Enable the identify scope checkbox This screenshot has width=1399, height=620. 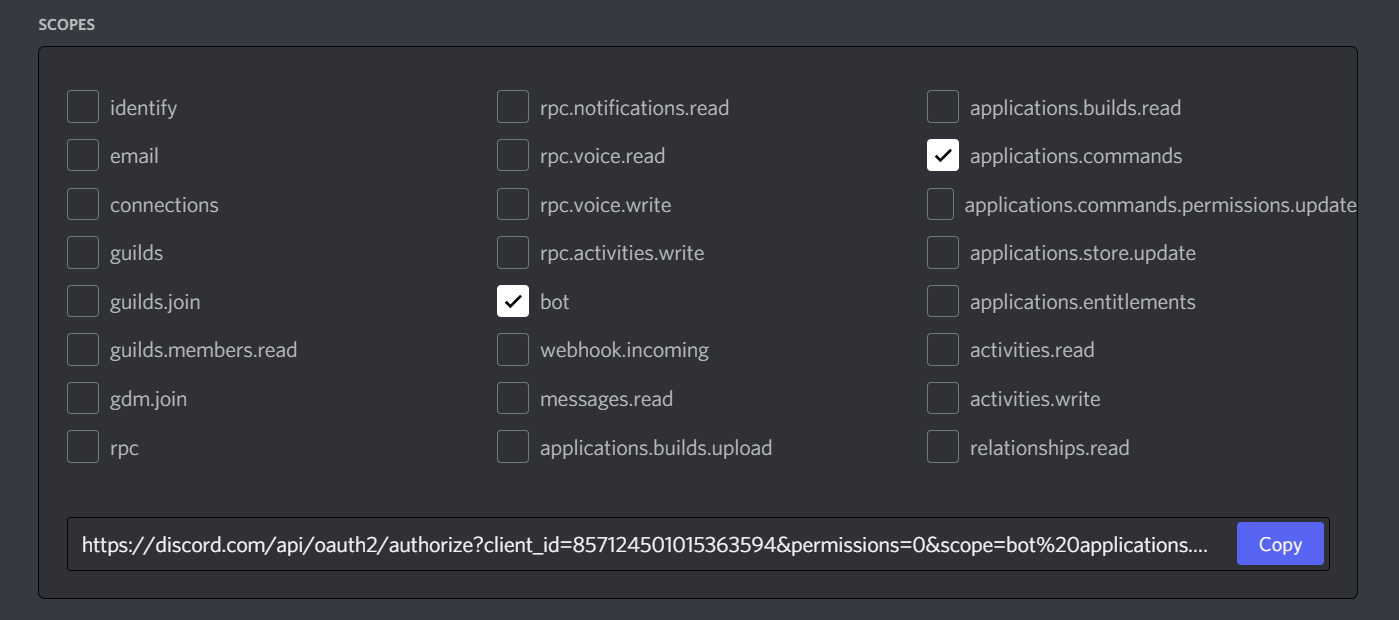pos(83,106)
